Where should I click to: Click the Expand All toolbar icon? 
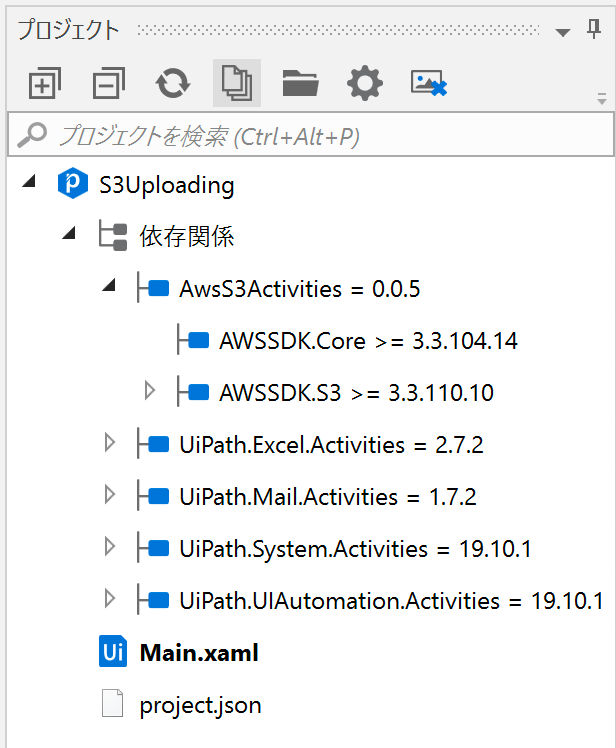(x=43, y=85)
